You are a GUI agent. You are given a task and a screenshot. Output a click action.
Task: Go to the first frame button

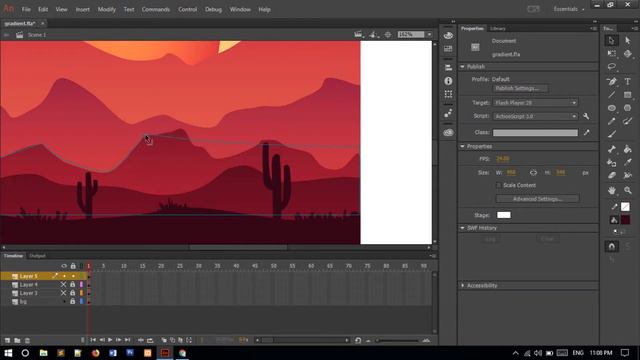[93, 340]
